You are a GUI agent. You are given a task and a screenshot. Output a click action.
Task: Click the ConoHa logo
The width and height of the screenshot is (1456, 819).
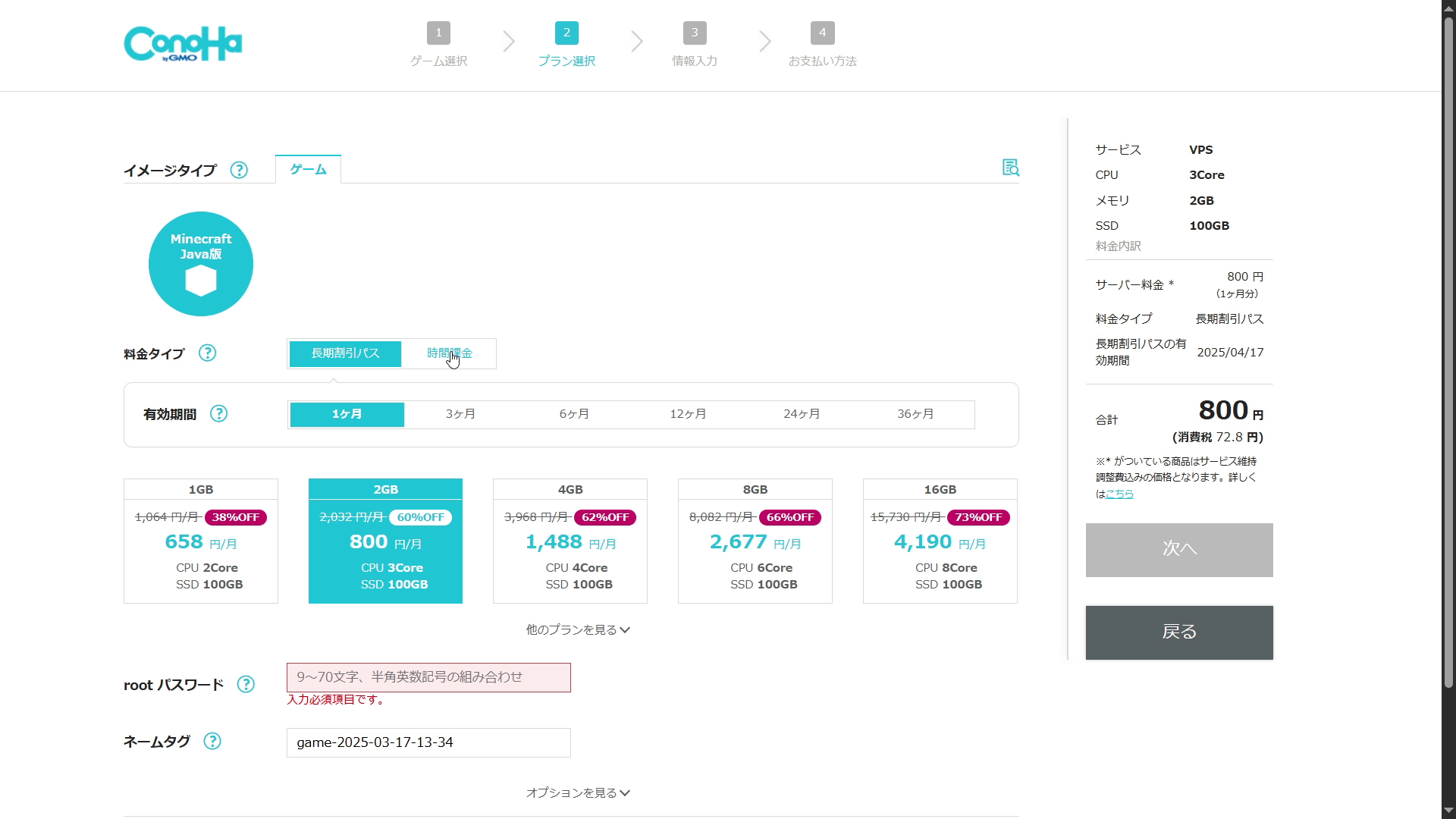183,44
